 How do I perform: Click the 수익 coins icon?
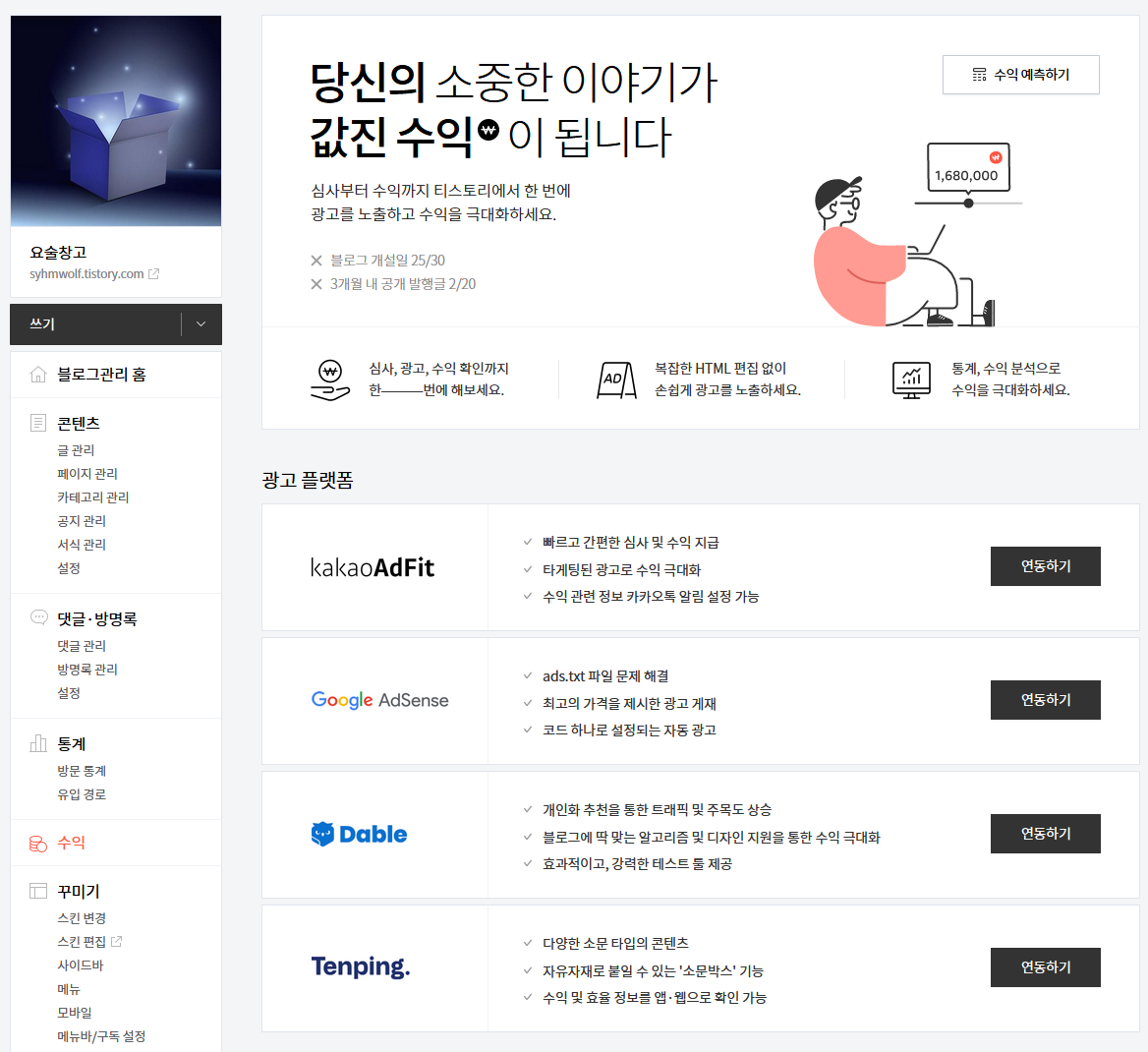[x=38, y=844]
